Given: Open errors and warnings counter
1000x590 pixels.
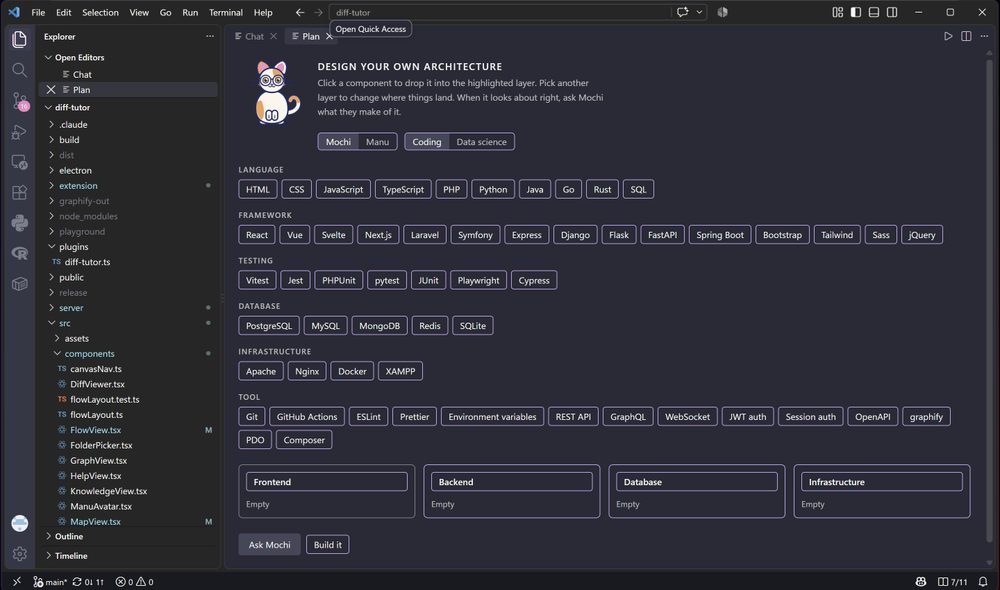Looking at the screenshot, I should (x=135, y=582).
